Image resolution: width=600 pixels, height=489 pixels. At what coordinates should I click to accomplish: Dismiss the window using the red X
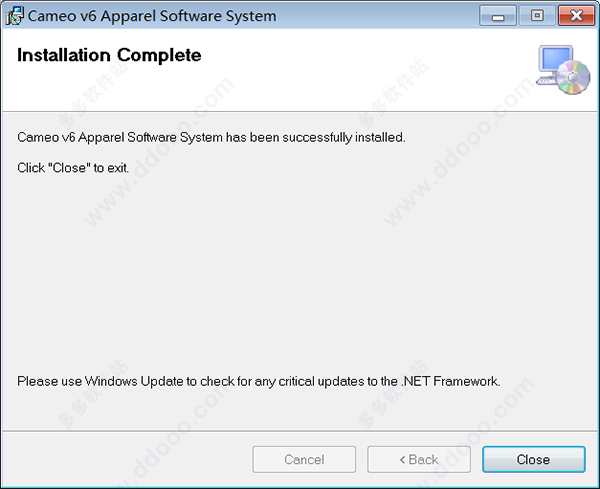(x=576, y=16)
